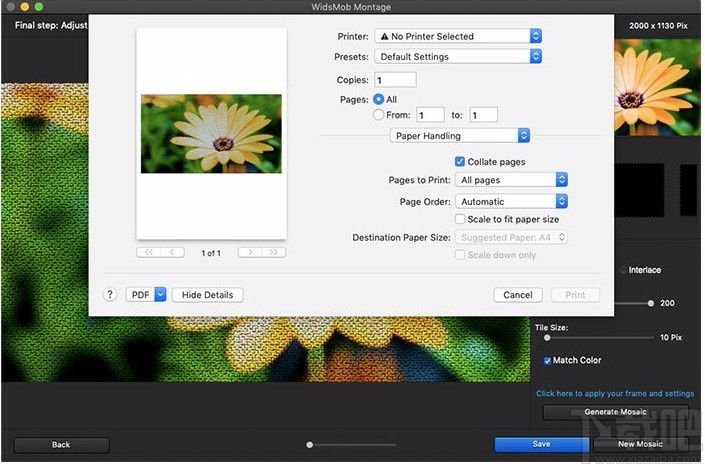The height and width of the screenshot is (464, 705).
Task: Click the PDF button
Action: (x=140, y=294)
